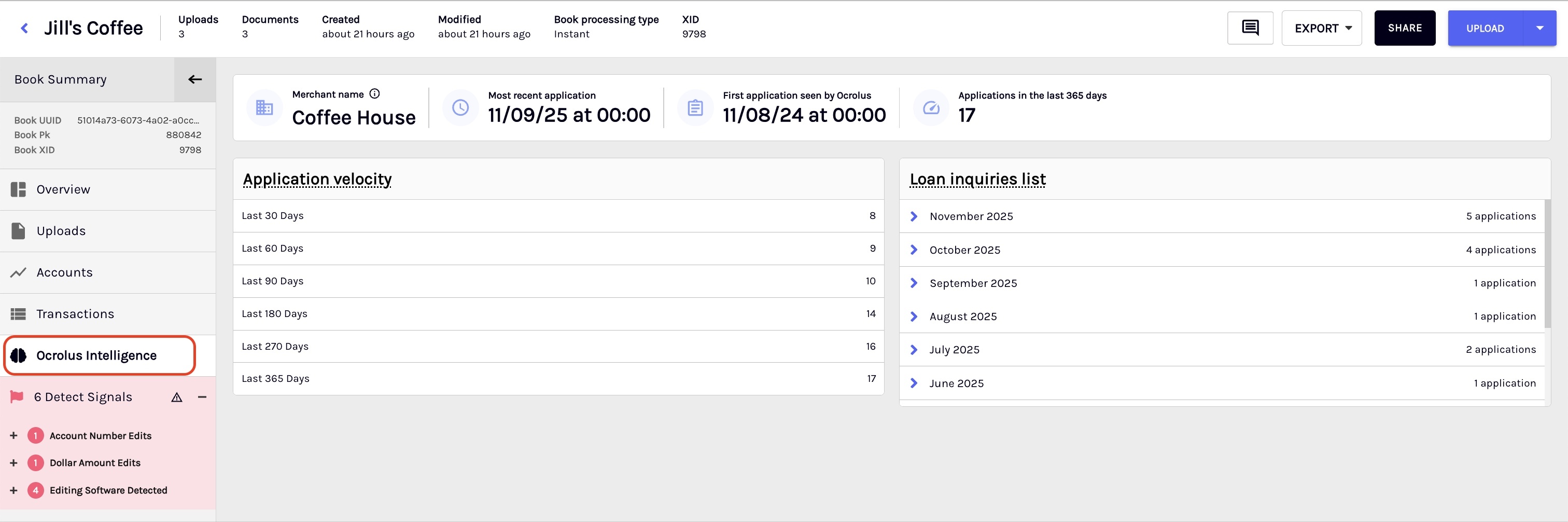
Task: Click the speedometer icon for applications count
Action: pyautogui.click(x=931, y=108)
